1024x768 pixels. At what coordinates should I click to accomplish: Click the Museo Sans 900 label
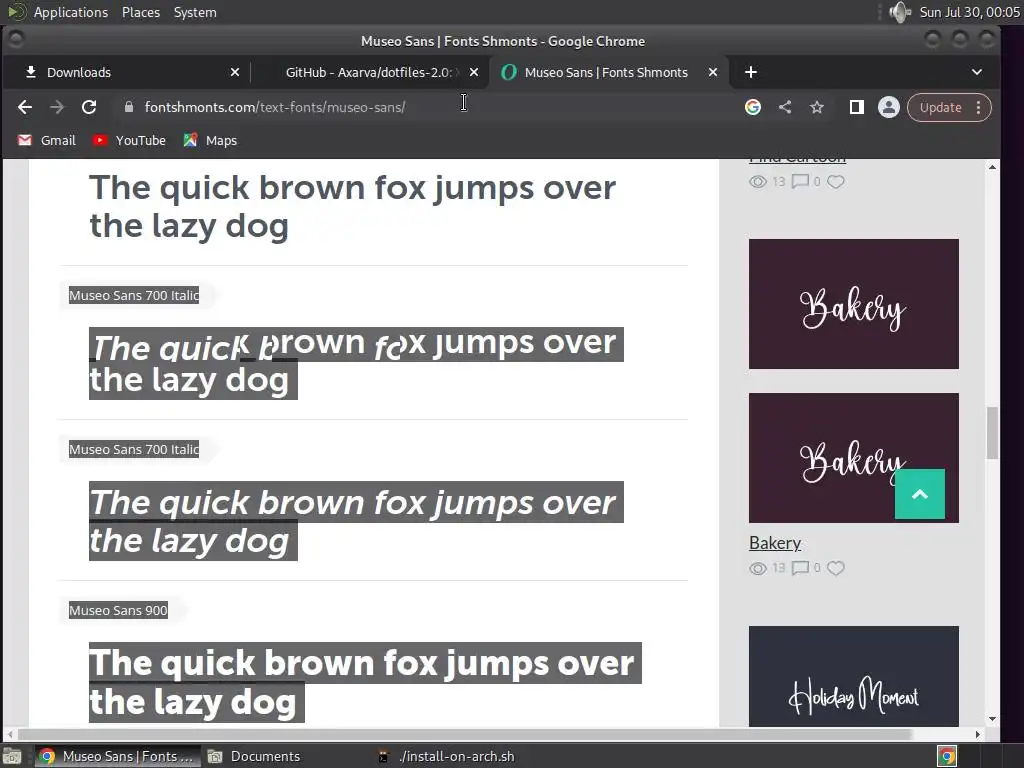(x=118, y=610)
